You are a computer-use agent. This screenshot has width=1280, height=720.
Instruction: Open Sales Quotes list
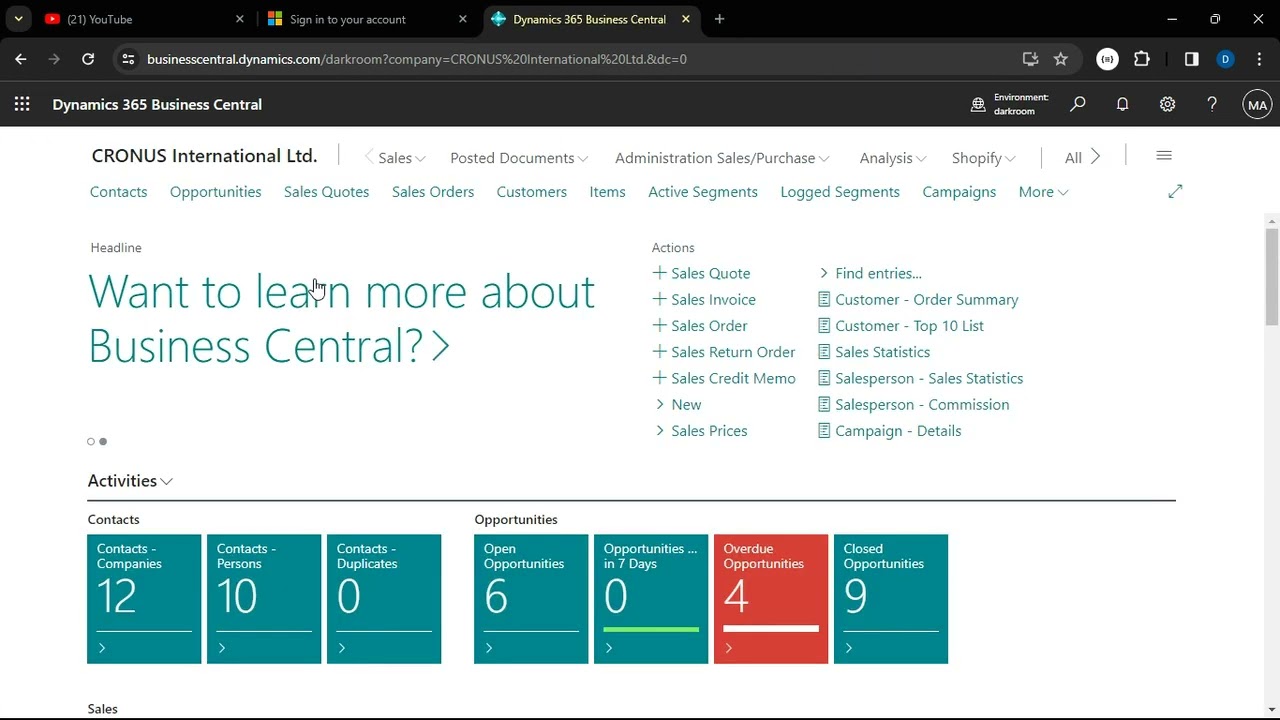pos(326,192)
